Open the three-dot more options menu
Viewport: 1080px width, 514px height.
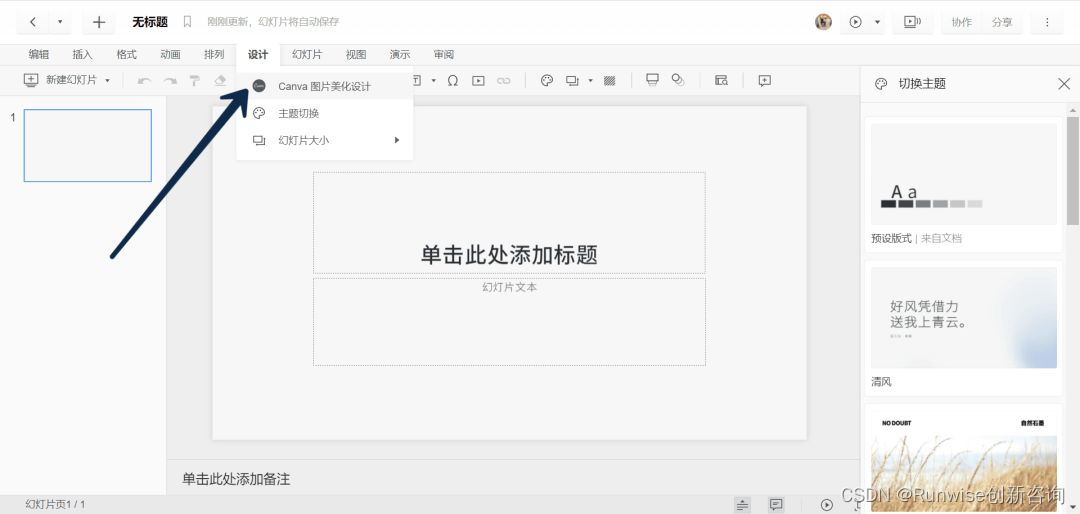click(x=1047, y=22)
